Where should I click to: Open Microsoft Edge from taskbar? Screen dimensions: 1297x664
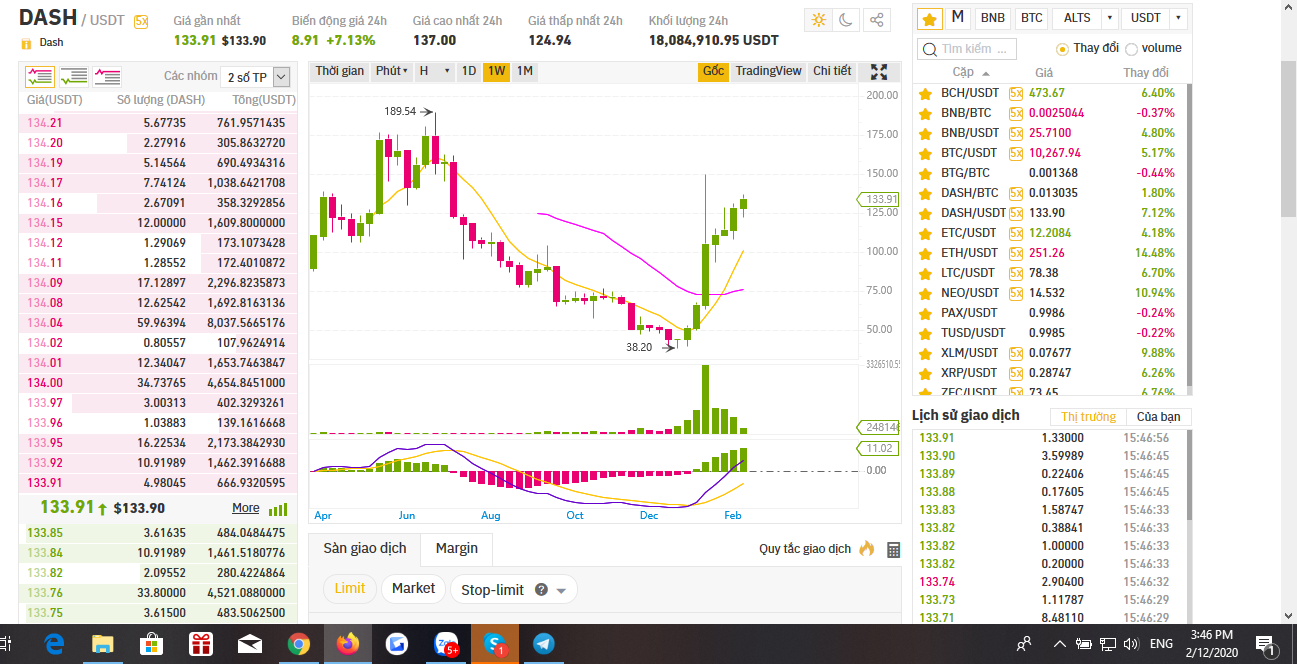click(53, 644)
